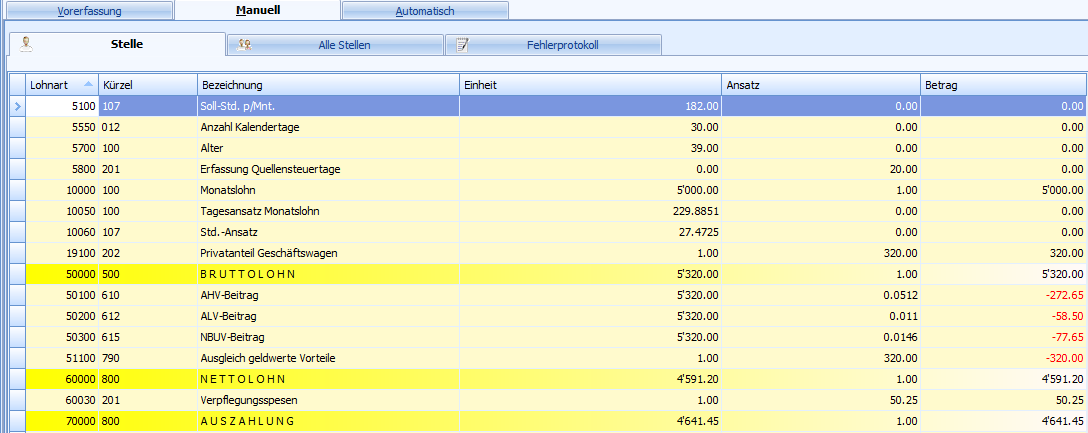Click the Einheit column header
The image size is (1088, 433).
pos(589,85)
